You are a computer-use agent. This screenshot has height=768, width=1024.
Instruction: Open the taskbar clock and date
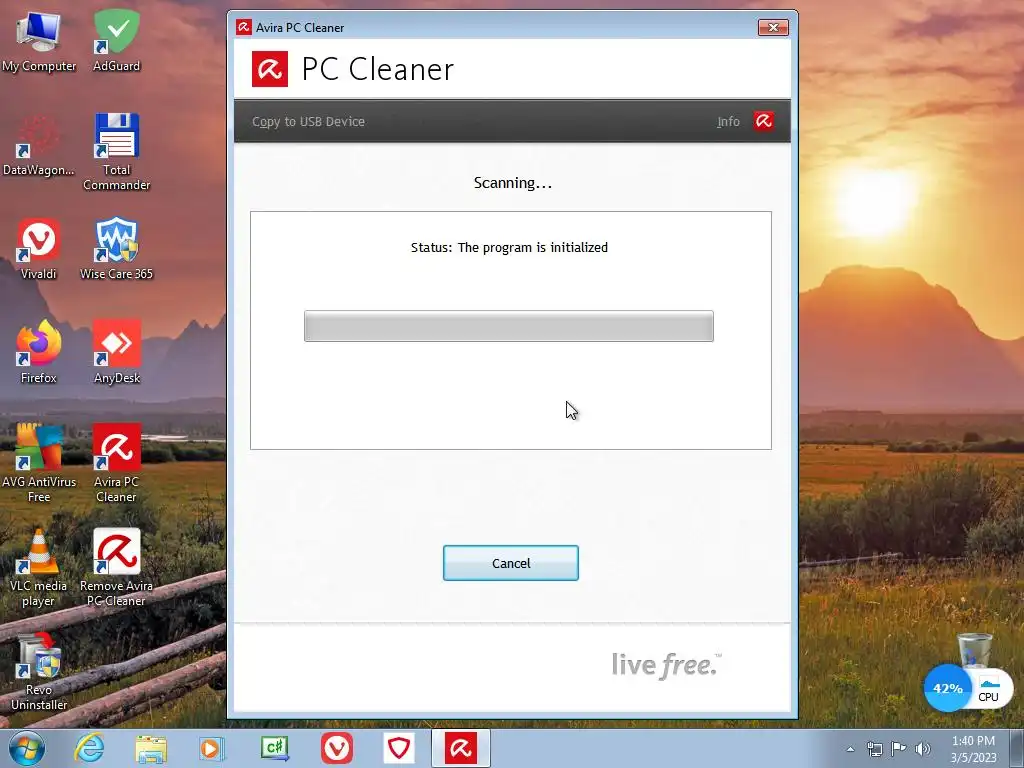click(973, 749)
